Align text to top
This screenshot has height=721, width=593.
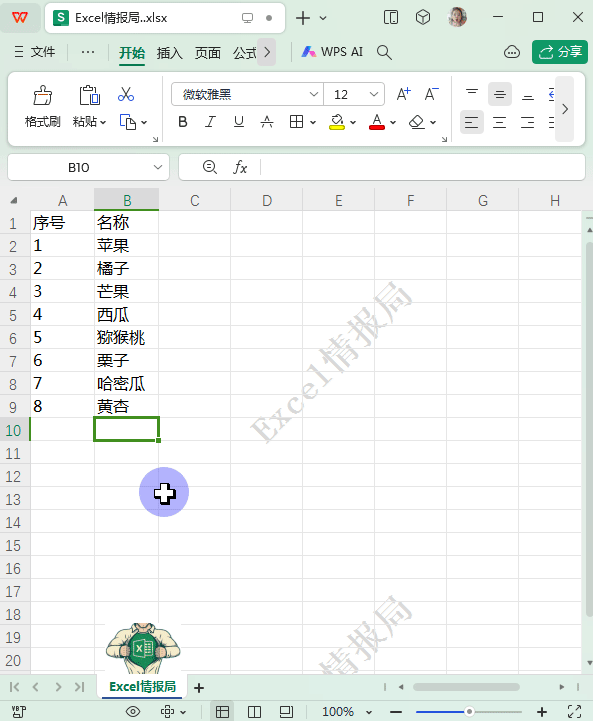[472, 94]
